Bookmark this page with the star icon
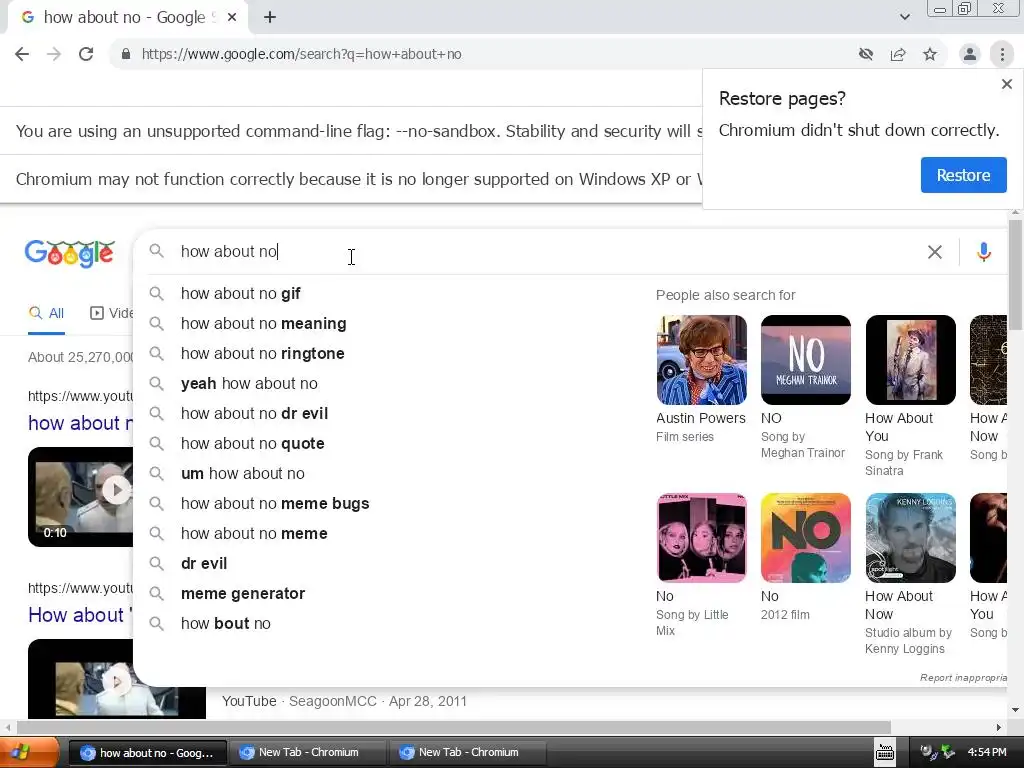The height and width of the screenshot is (768, 1024). 930,54
